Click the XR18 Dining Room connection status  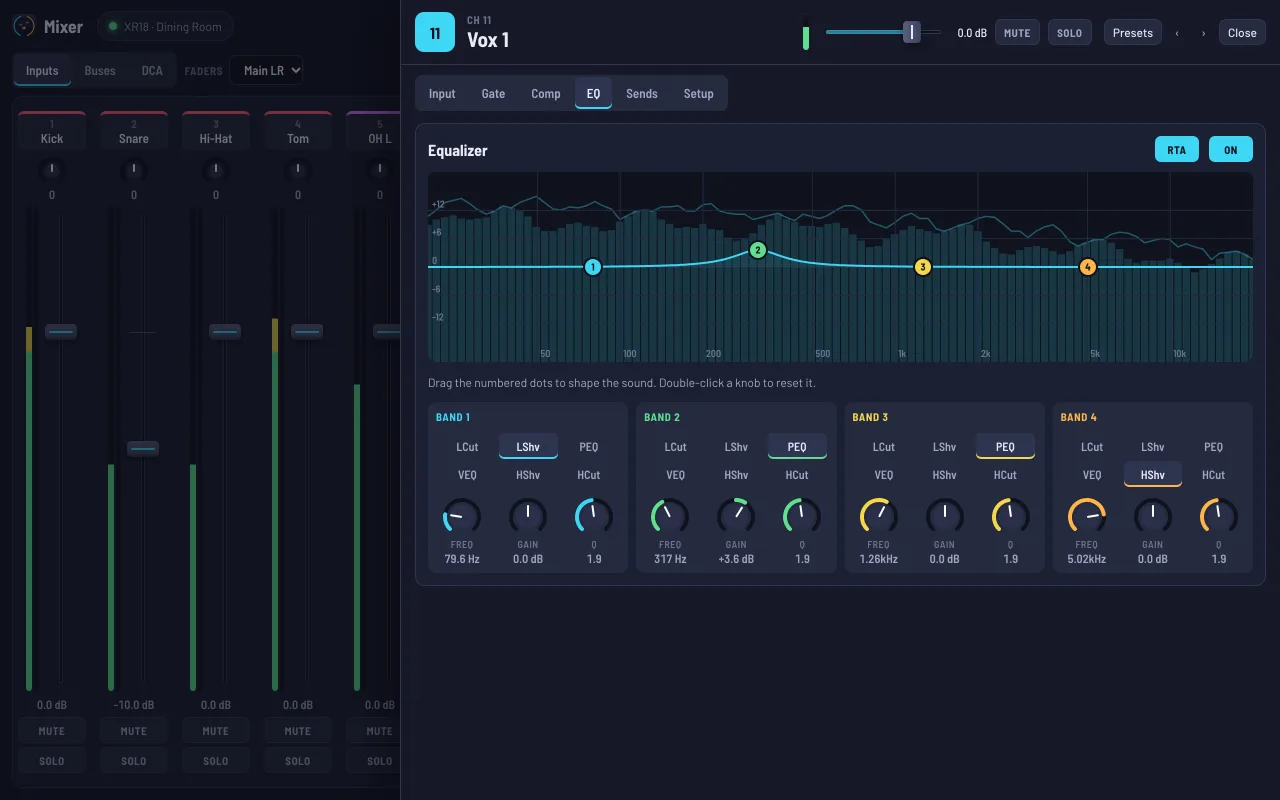tap(165, 26)
